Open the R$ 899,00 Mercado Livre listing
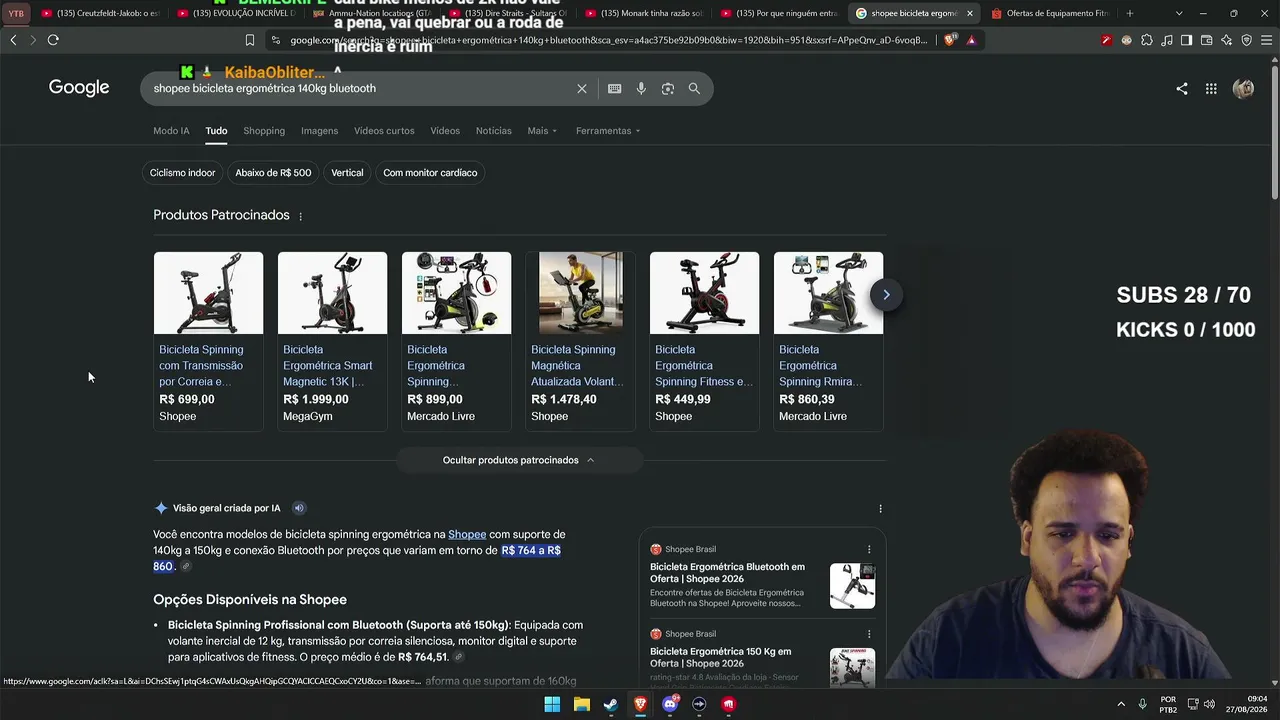This screenshot has width=1280, height=720. pos(456,341)
